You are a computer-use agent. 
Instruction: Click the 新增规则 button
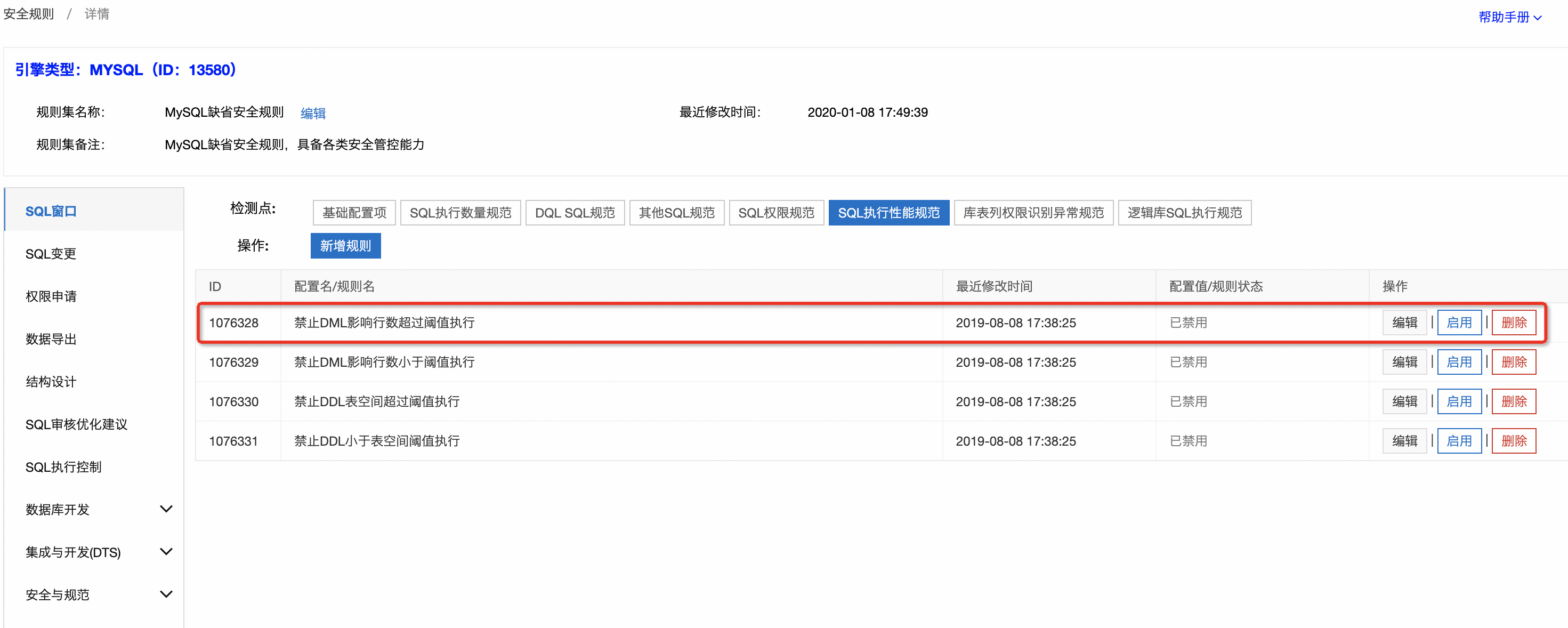(345, 245)
